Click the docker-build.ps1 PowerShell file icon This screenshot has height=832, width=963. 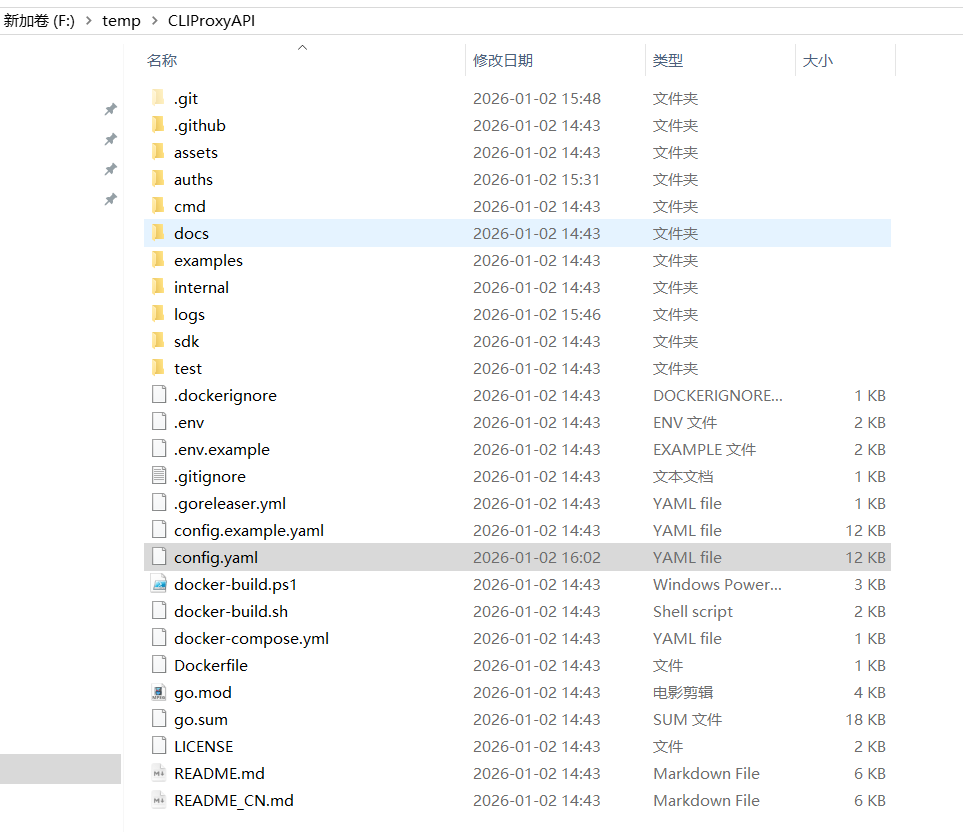pyautogui.click(x=158, y=584)
